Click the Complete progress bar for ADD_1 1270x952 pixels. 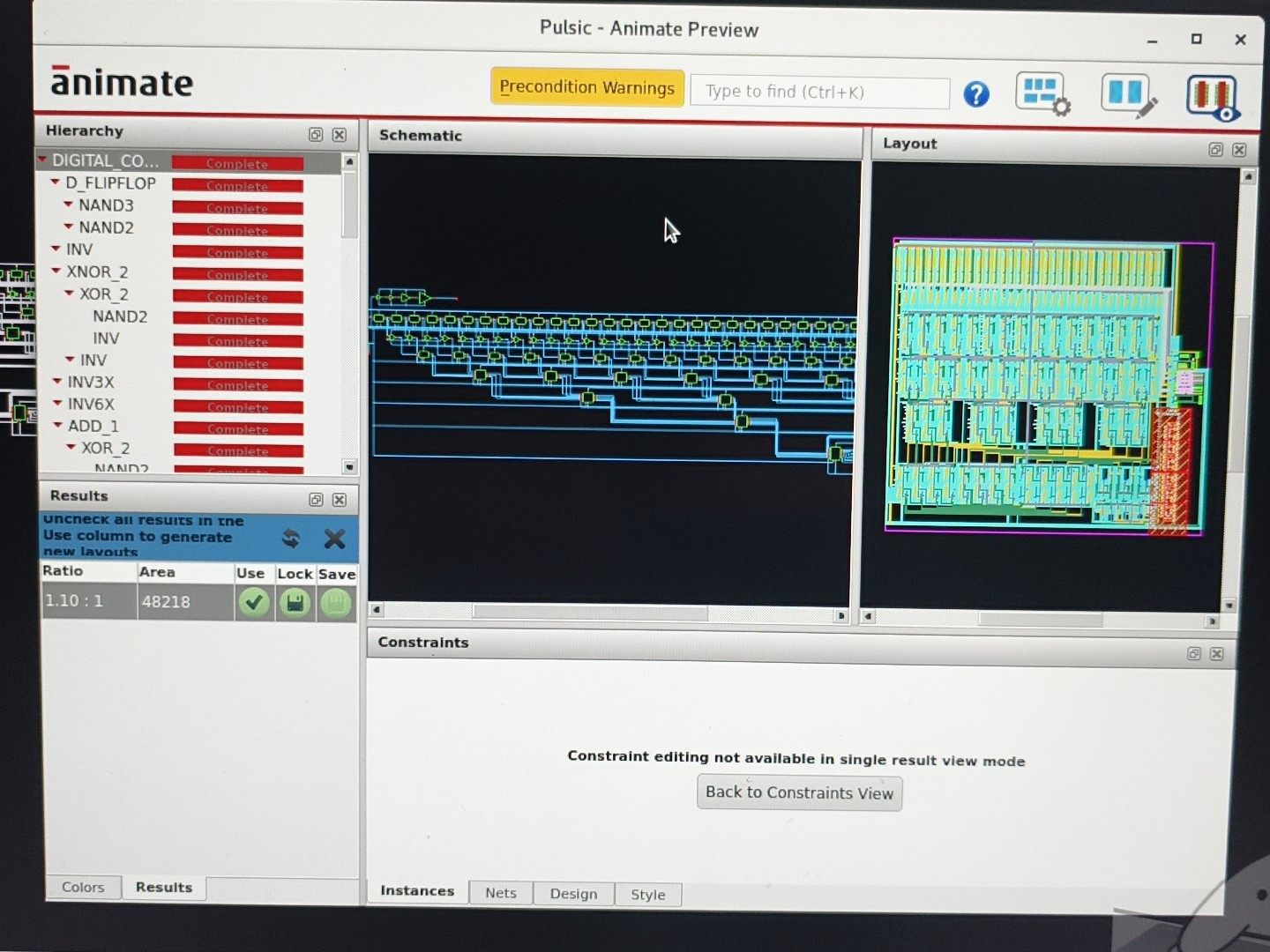tap(238, 428)
